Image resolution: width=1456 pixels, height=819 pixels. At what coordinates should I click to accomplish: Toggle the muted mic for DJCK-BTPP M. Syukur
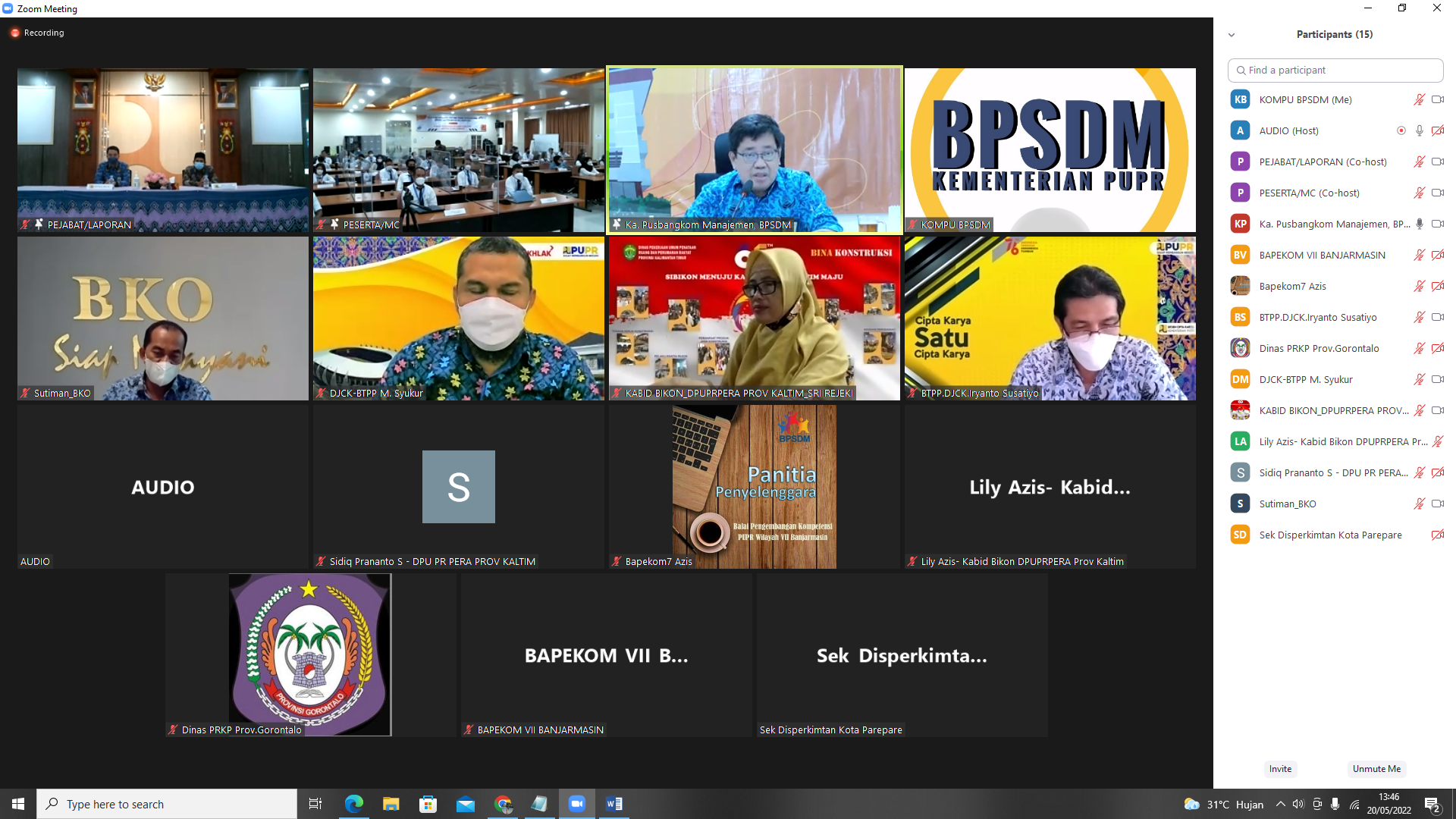(x=1419, y=379)
